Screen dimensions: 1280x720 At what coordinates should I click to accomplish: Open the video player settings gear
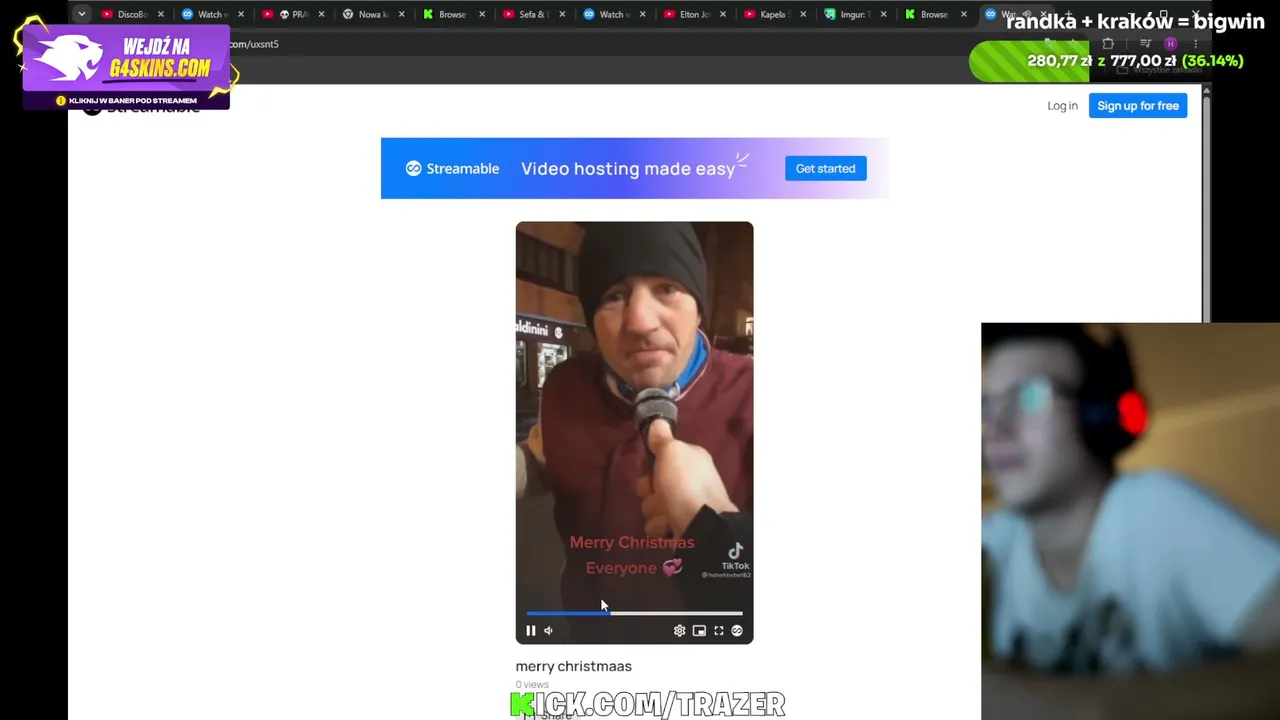point(680,631)
